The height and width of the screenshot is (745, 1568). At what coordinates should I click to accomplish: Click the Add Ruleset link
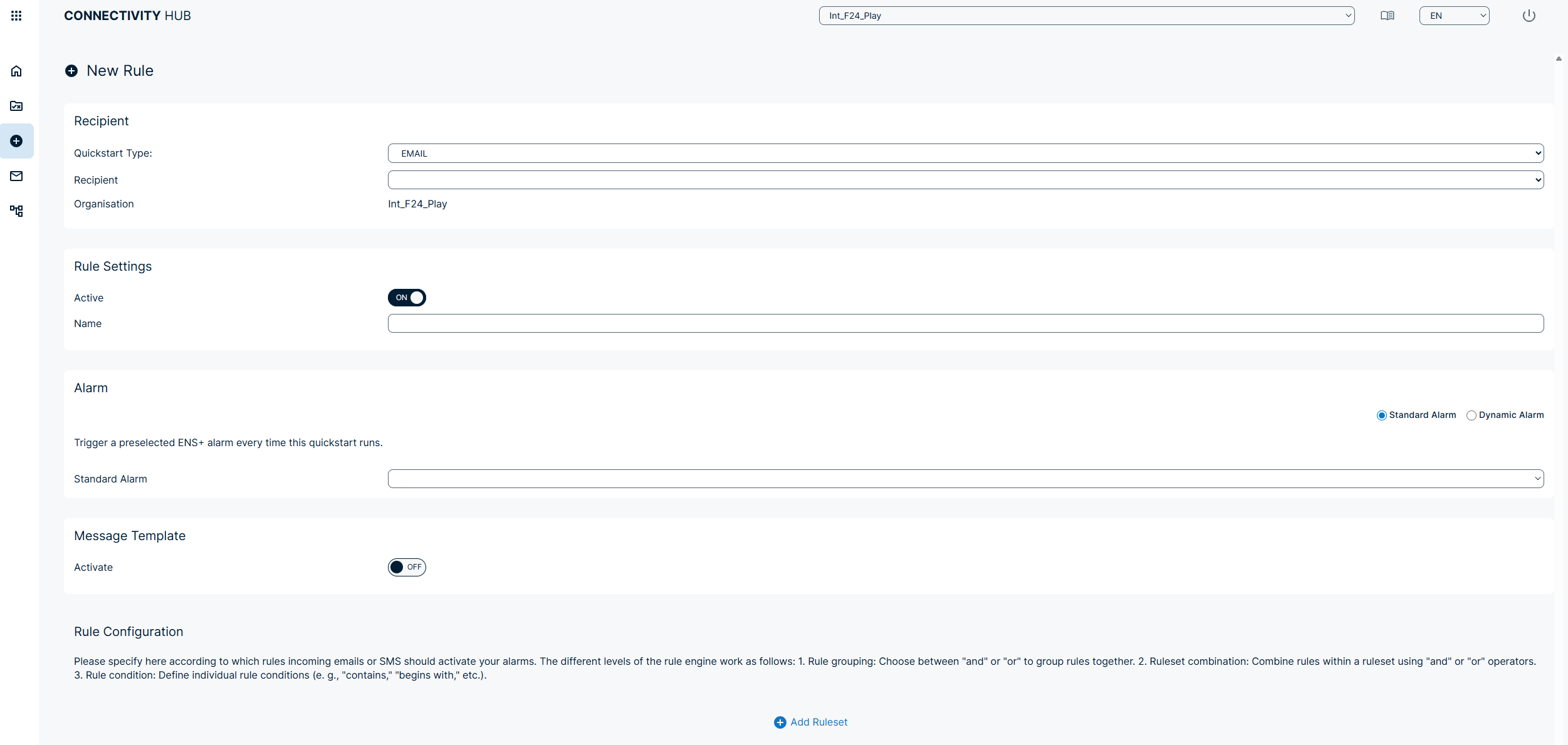tap(810, 722)
